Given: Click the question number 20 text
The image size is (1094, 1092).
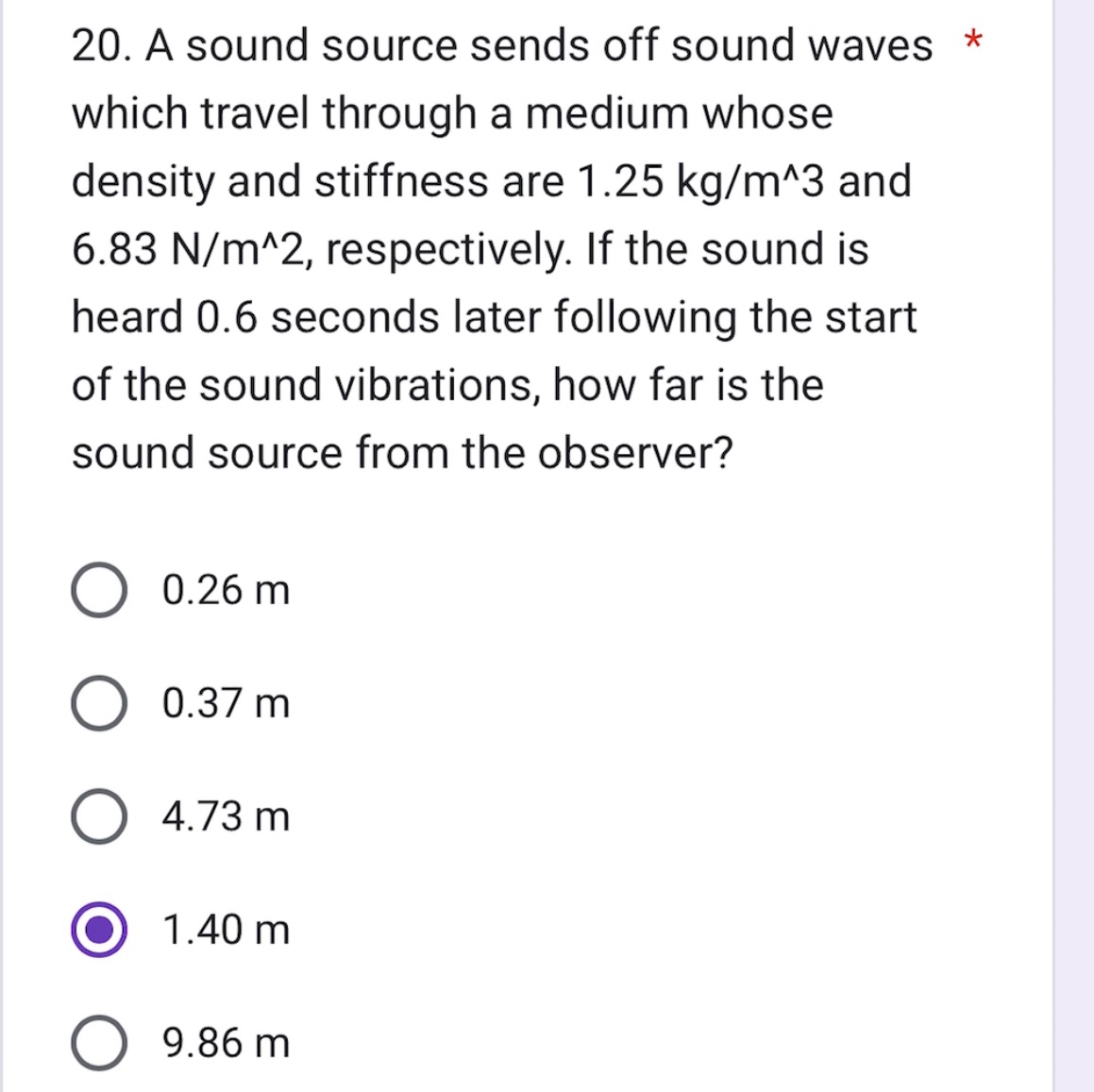Looking at the screenshot, I should tap(99, 45).
